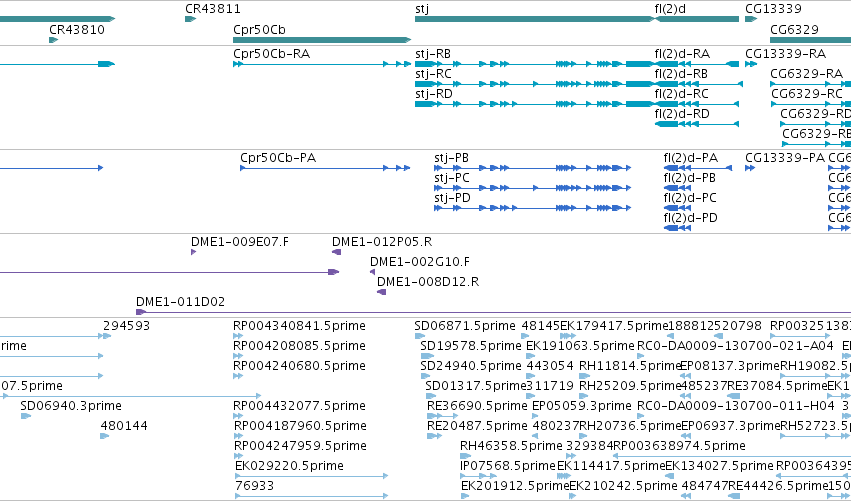Click the IP07568.5prime EST label

508,466
